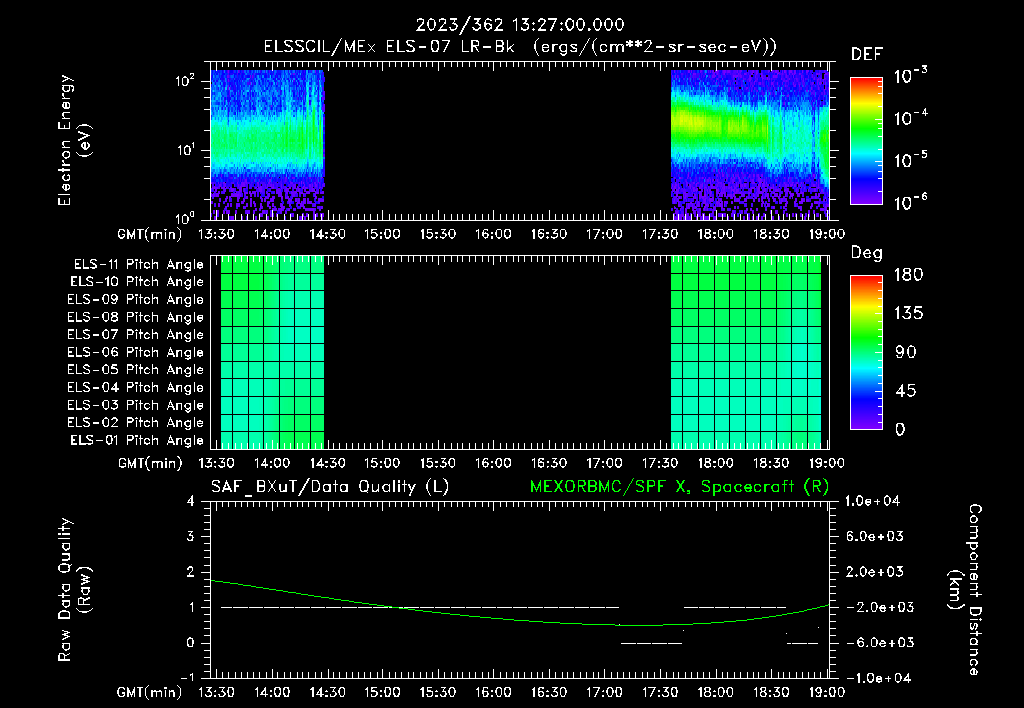Click the 6.0e+03 distance axis value
Screen dimensions: 1024x708
(x=875, y=536)
